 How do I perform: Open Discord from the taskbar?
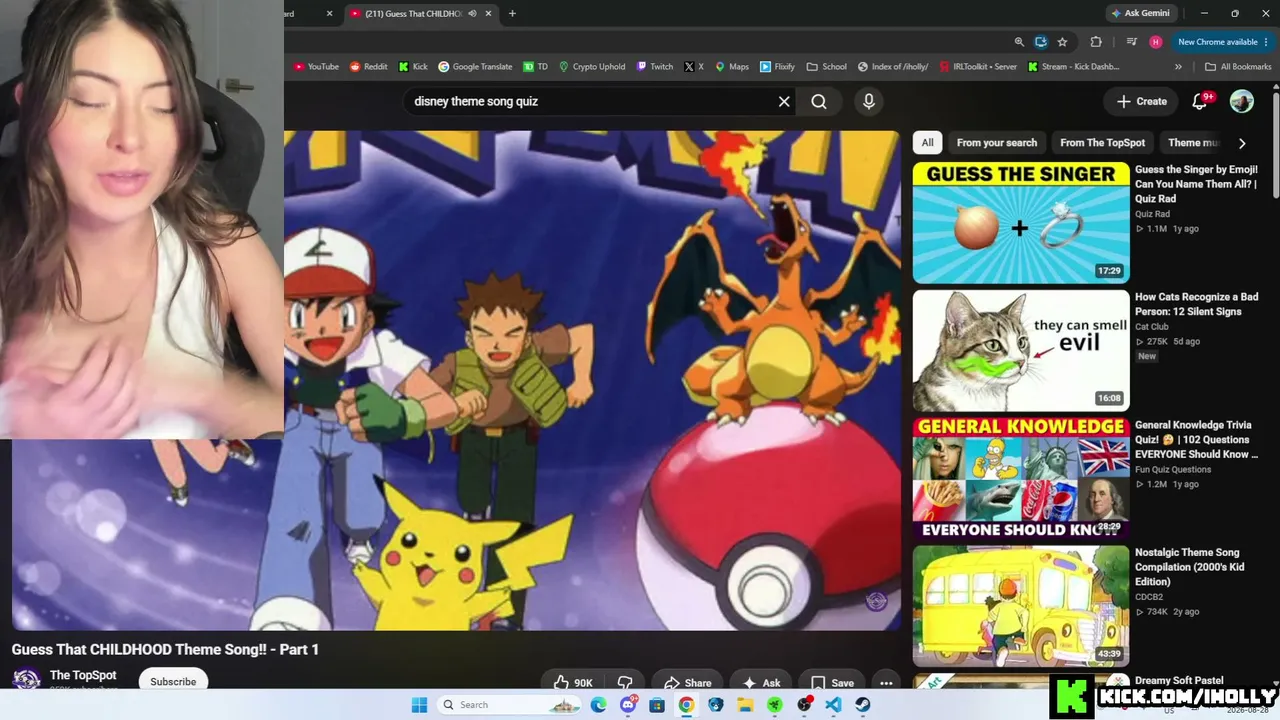(x=628, y=705)
